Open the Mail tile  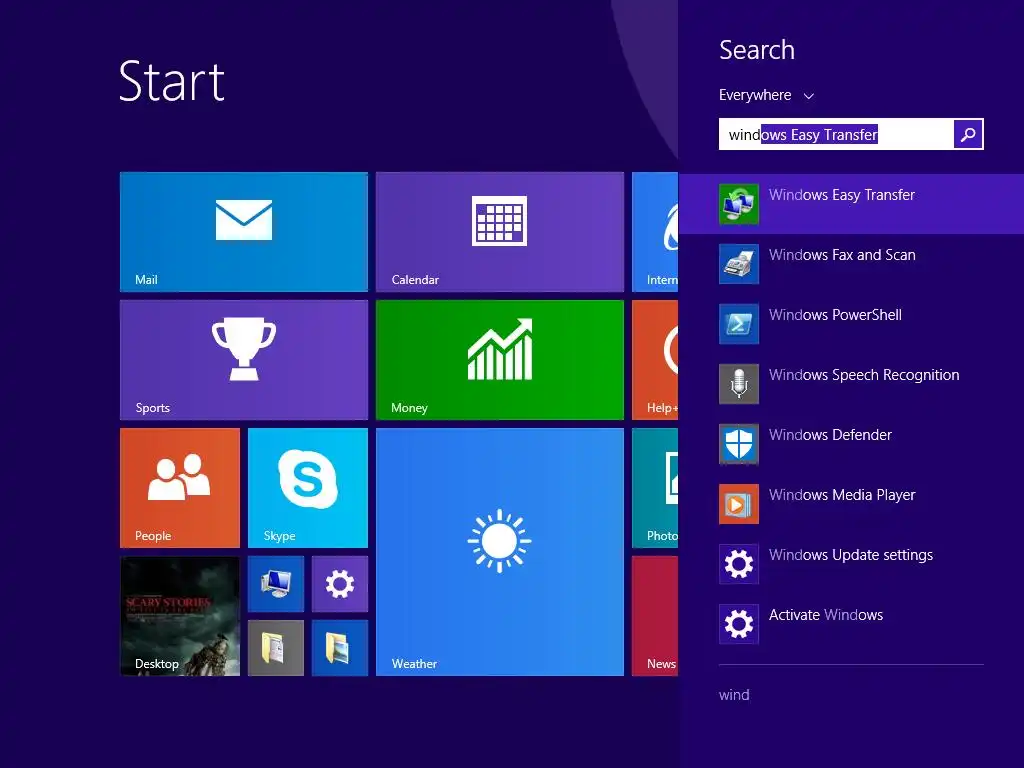pos(244,232)
